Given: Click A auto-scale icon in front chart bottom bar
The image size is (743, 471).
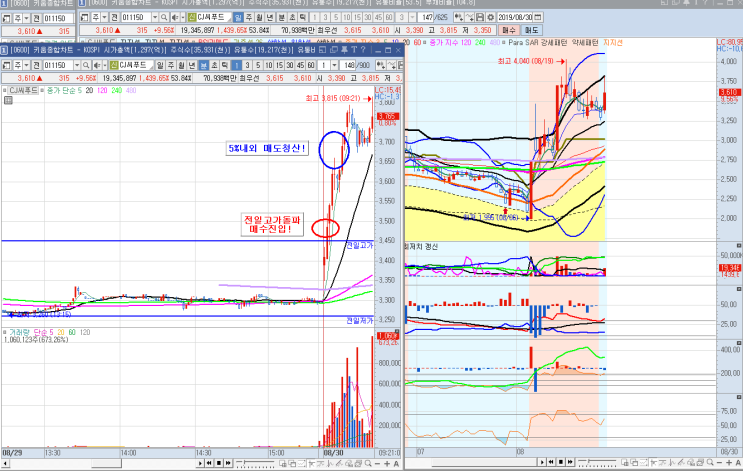Looking at the screenshot, I should [397, 463].
